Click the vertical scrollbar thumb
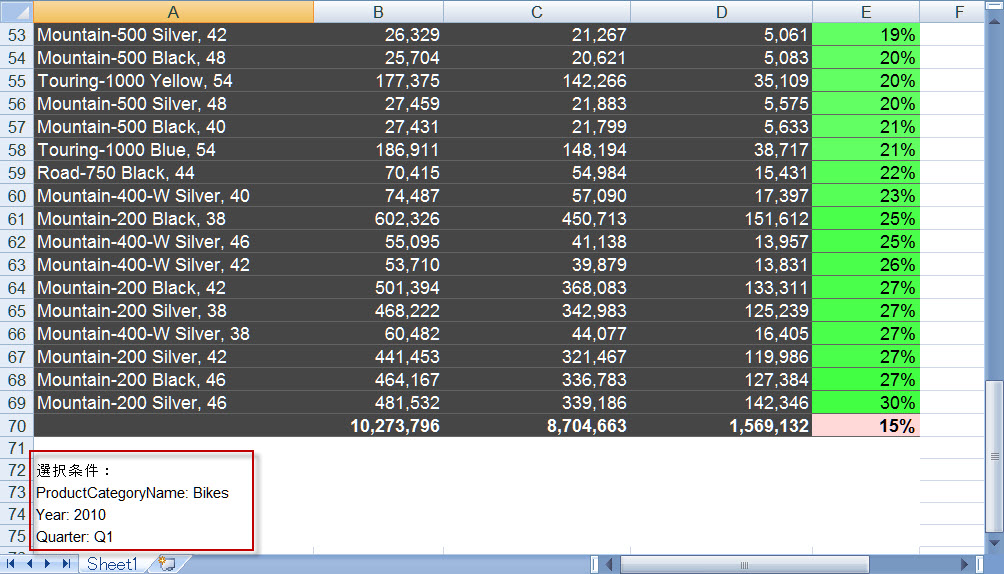1004x574 pixels. point(994,456)
